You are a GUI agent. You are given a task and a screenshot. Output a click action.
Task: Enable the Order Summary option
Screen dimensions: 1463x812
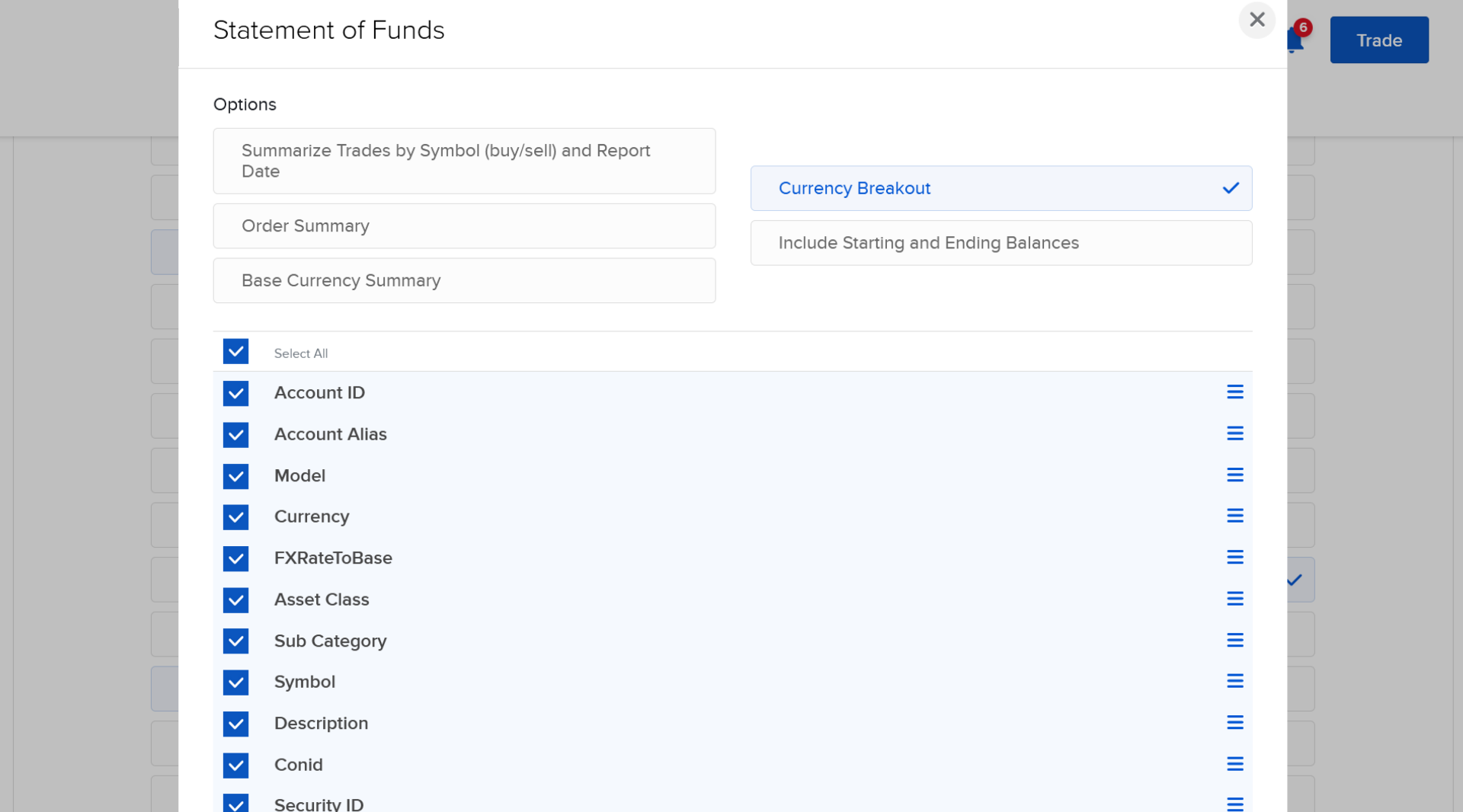pos(464,225)
